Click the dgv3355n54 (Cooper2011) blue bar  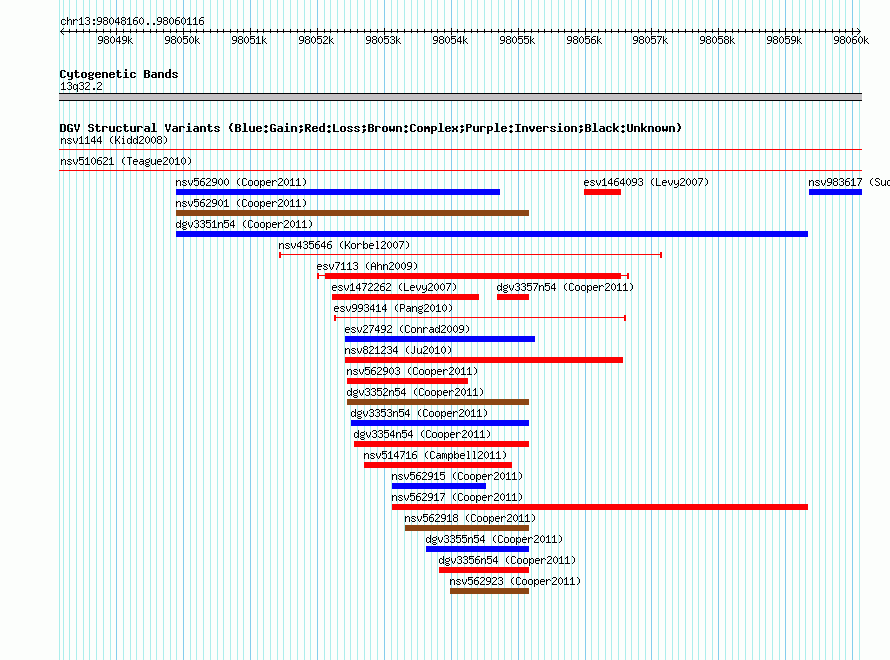click(477, 549)
